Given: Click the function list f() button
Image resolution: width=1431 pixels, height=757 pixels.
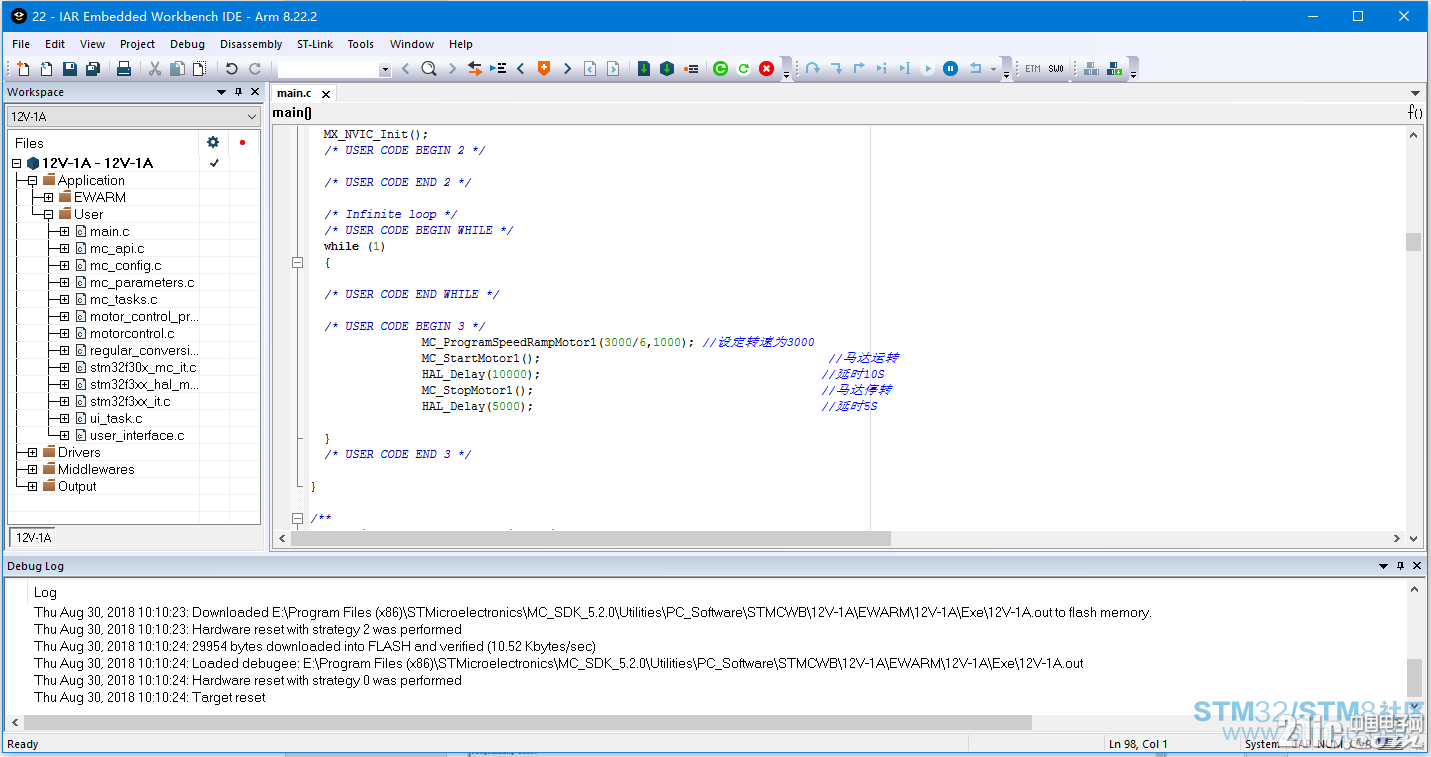Looking at the screenshot, I should tap(1415, 112).
